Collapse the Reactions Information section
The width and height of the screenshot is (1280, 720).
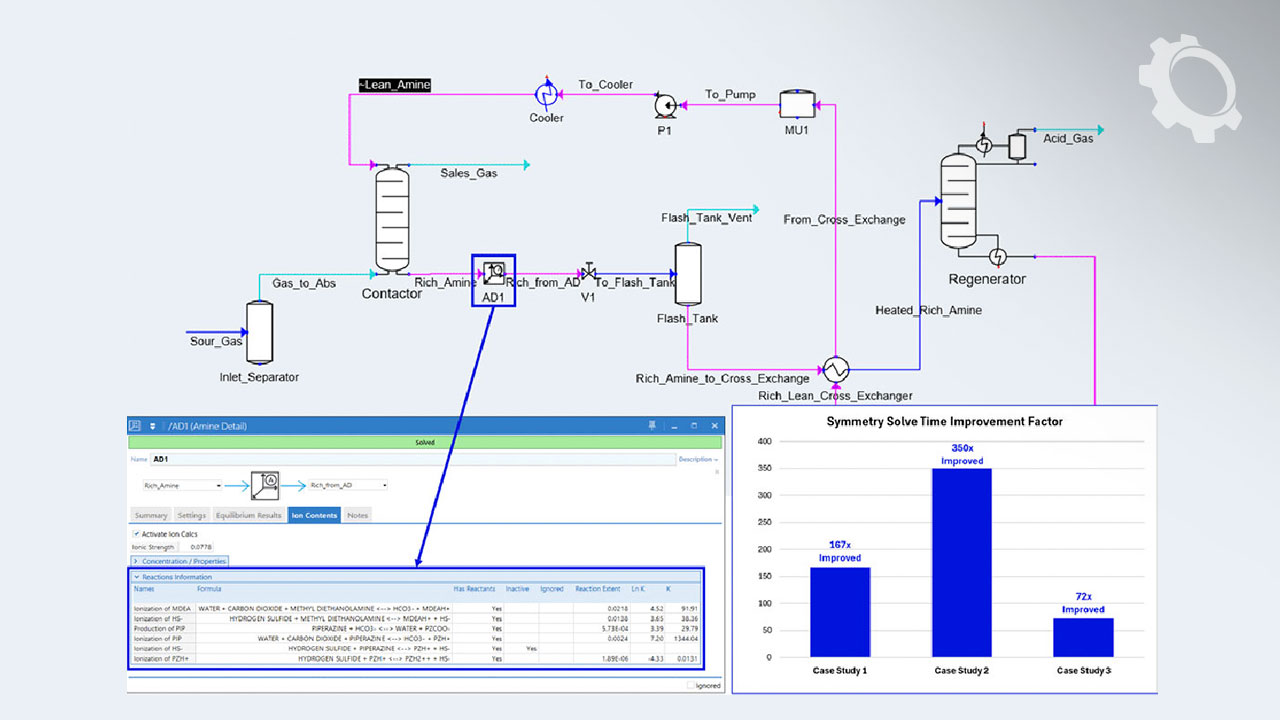pos(136,577)
